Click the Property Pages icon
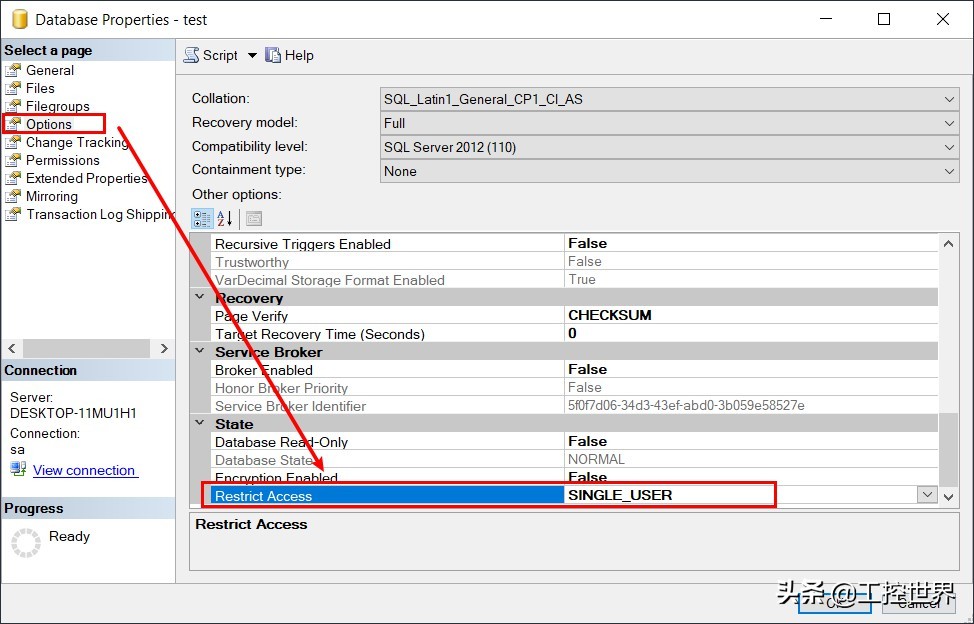Image resolution: width=974 pixels, height=624 pixels. pyautogui.click(x=254, y=218)
